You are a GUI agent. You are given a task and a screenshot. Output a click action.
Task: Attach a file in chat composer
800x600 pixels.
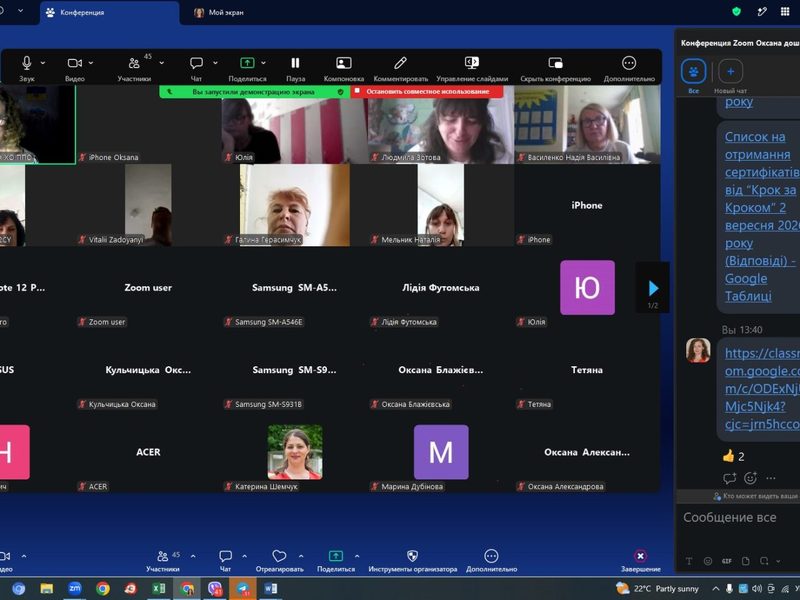tap(745, 561)
